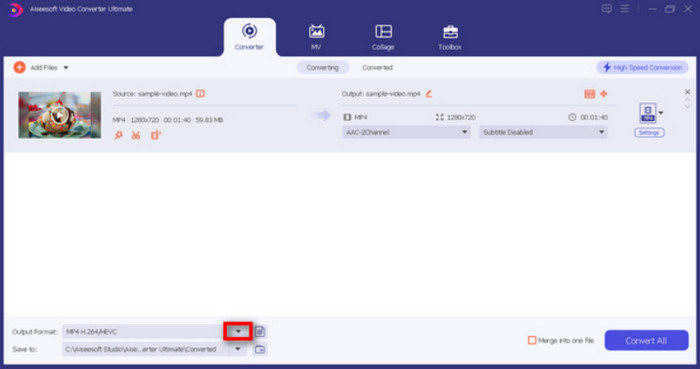Rename output with the pencil icon
This screenshot has height=369, width=700.
tap(429, 94)
